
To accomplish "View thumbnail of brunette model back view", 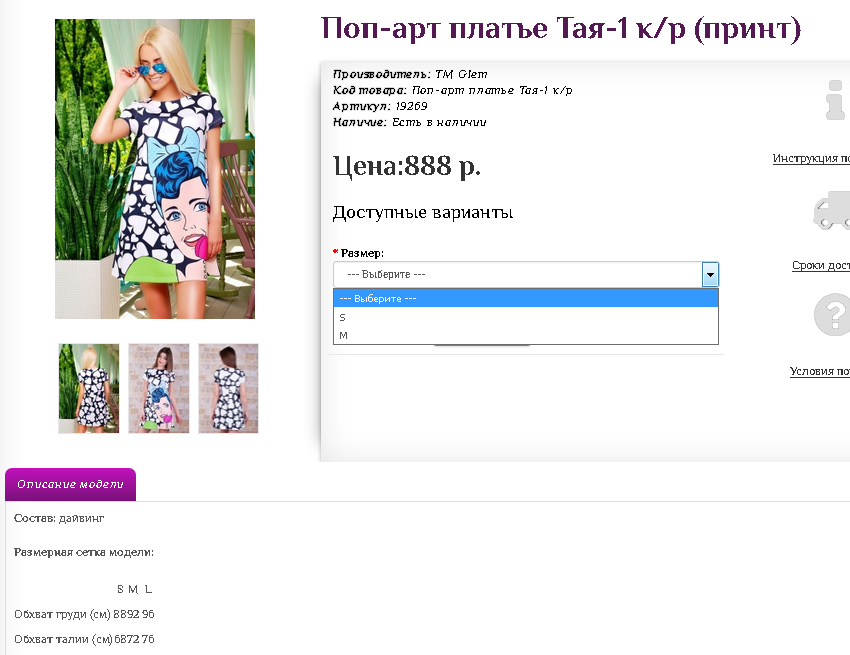I will (228, 388).
